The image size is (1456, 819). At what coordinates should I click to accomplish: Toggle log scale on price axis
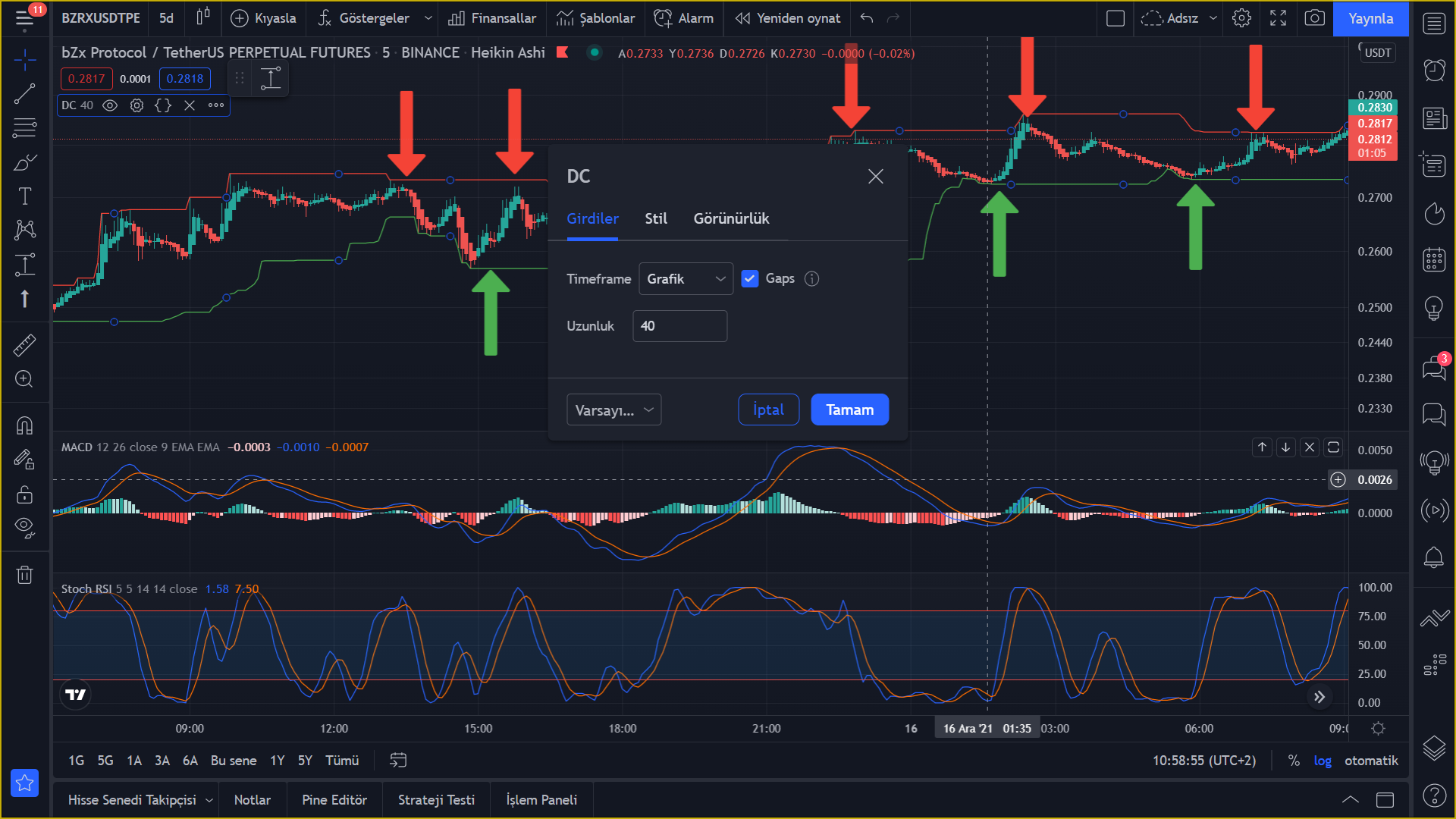tap(1323, 761)
